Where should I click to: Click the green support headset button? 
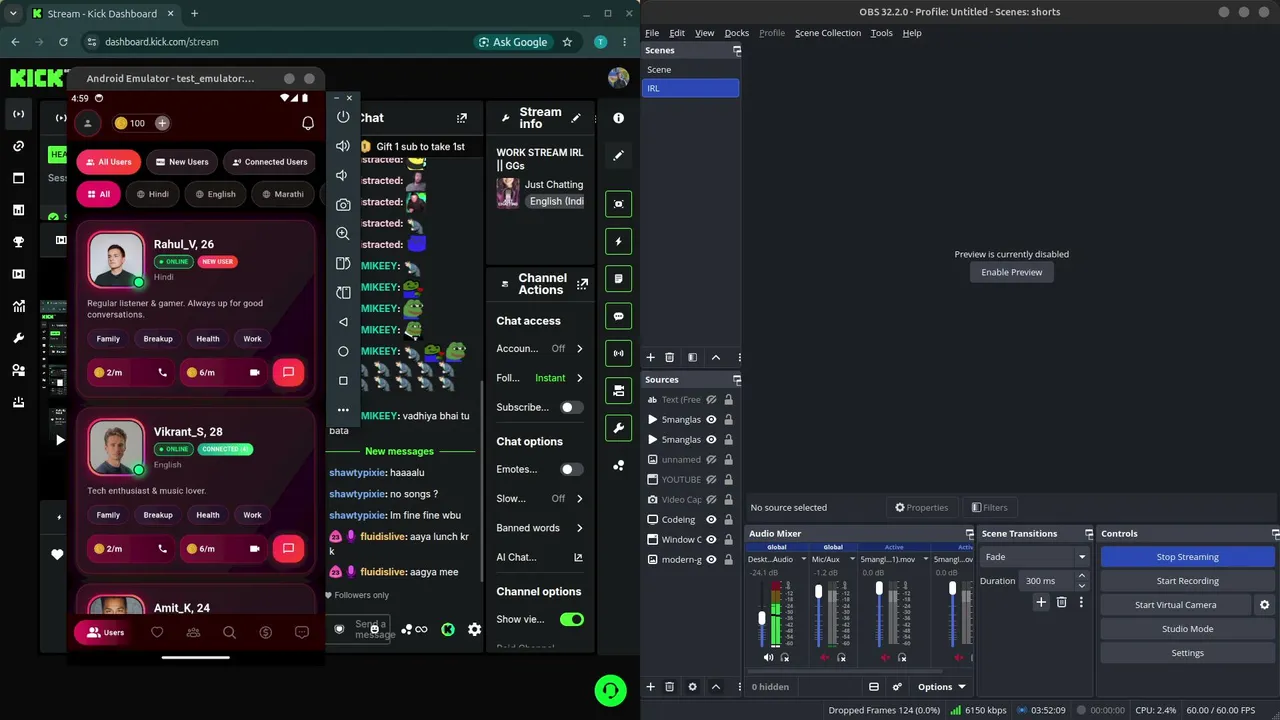click(610, 689)
